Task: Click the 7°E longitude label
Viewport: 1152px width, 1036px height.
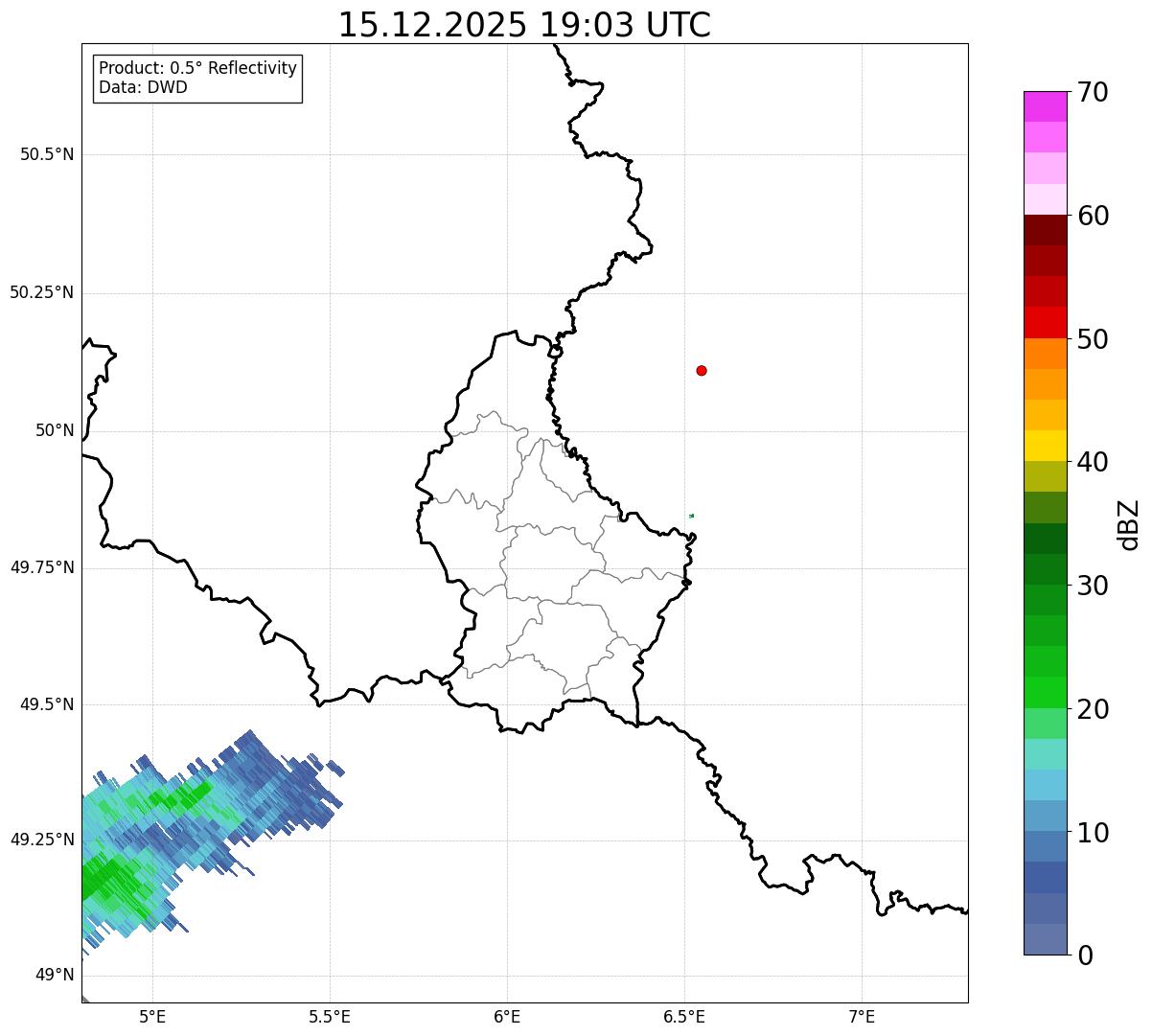Action: [x=862, y=1017]
